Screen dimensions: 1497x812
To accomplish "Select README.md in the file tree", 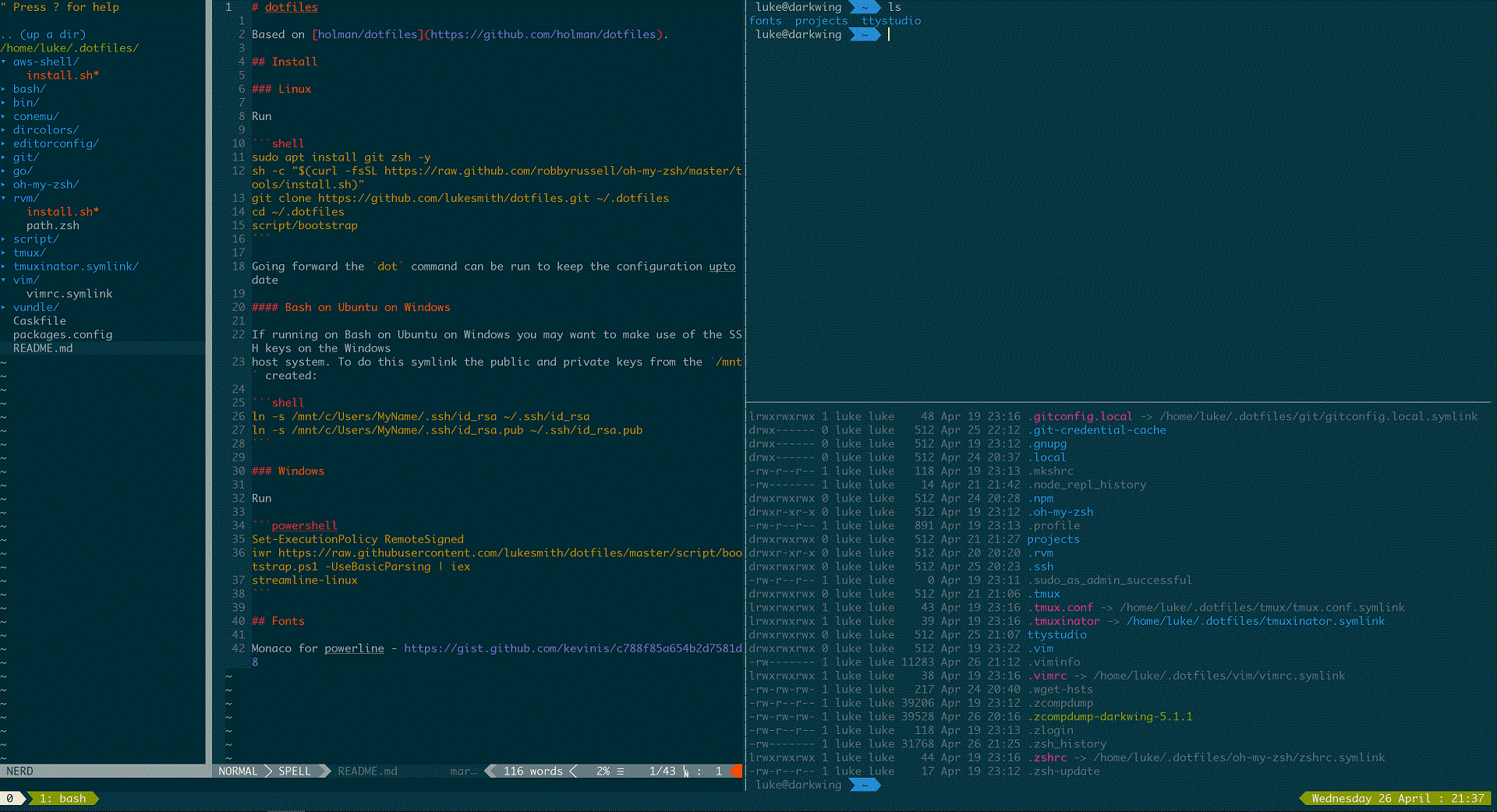I will [x=43, y=348].
